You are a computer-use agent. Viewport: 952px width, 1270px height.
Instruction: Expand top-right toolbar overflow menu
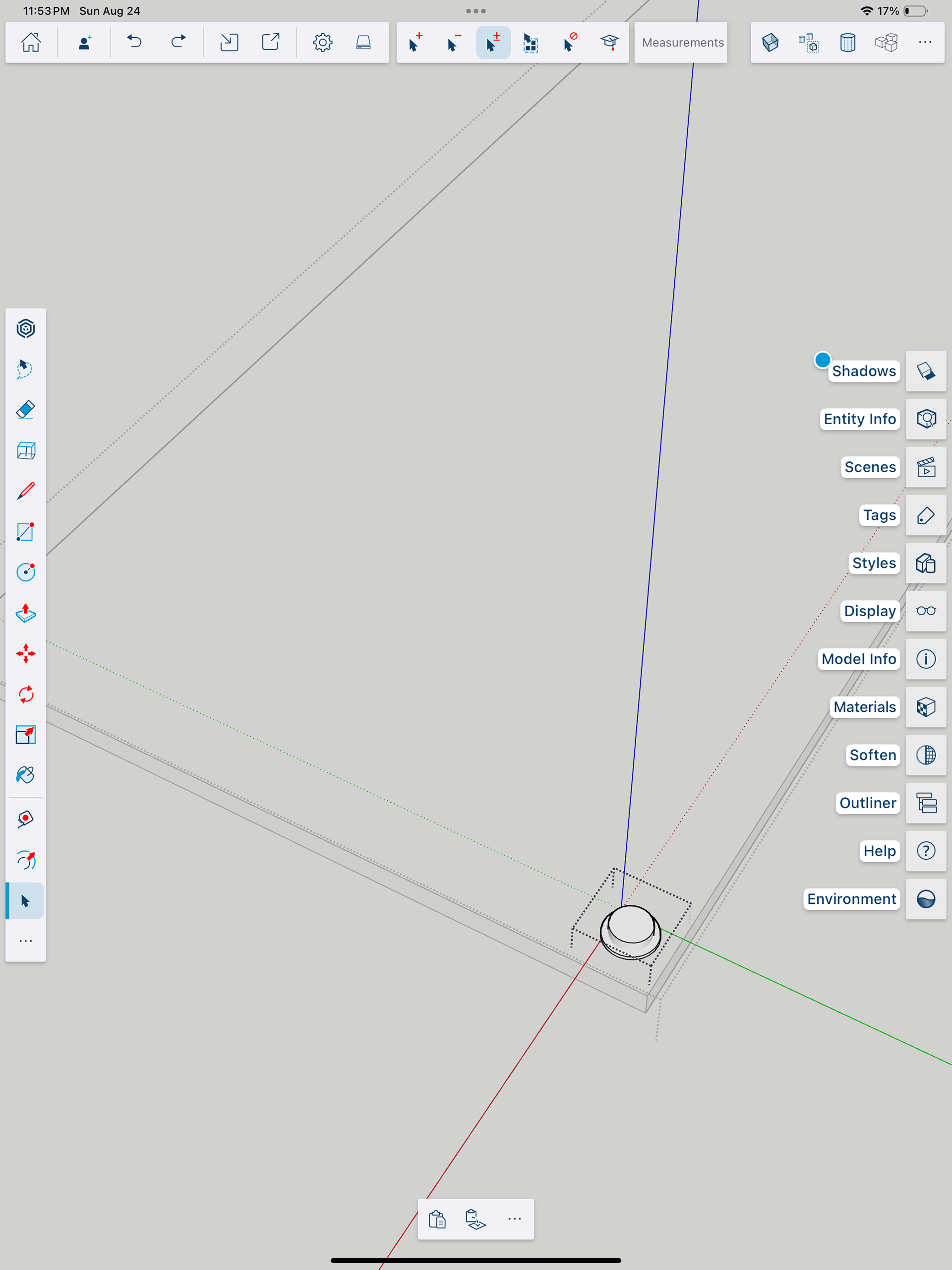coord(924,43)
